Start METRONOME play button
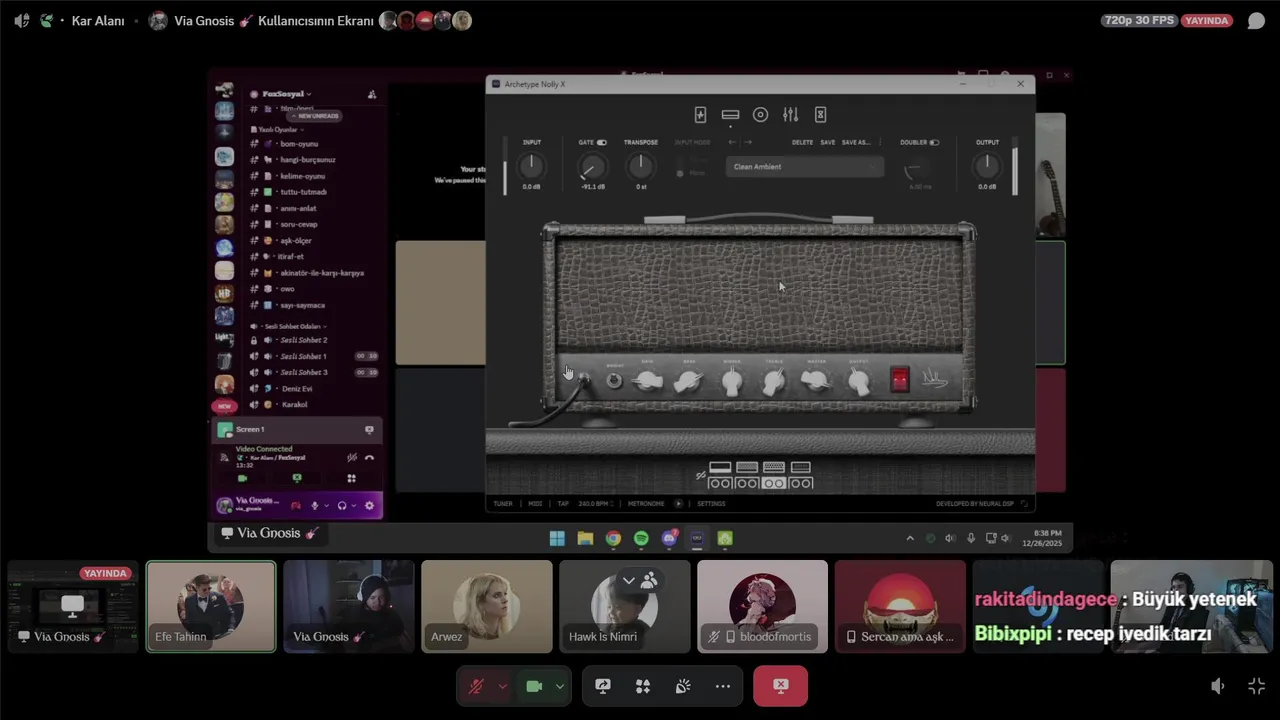The width and height of the screenshot is (1280, 720). click(x=678, y=504)
